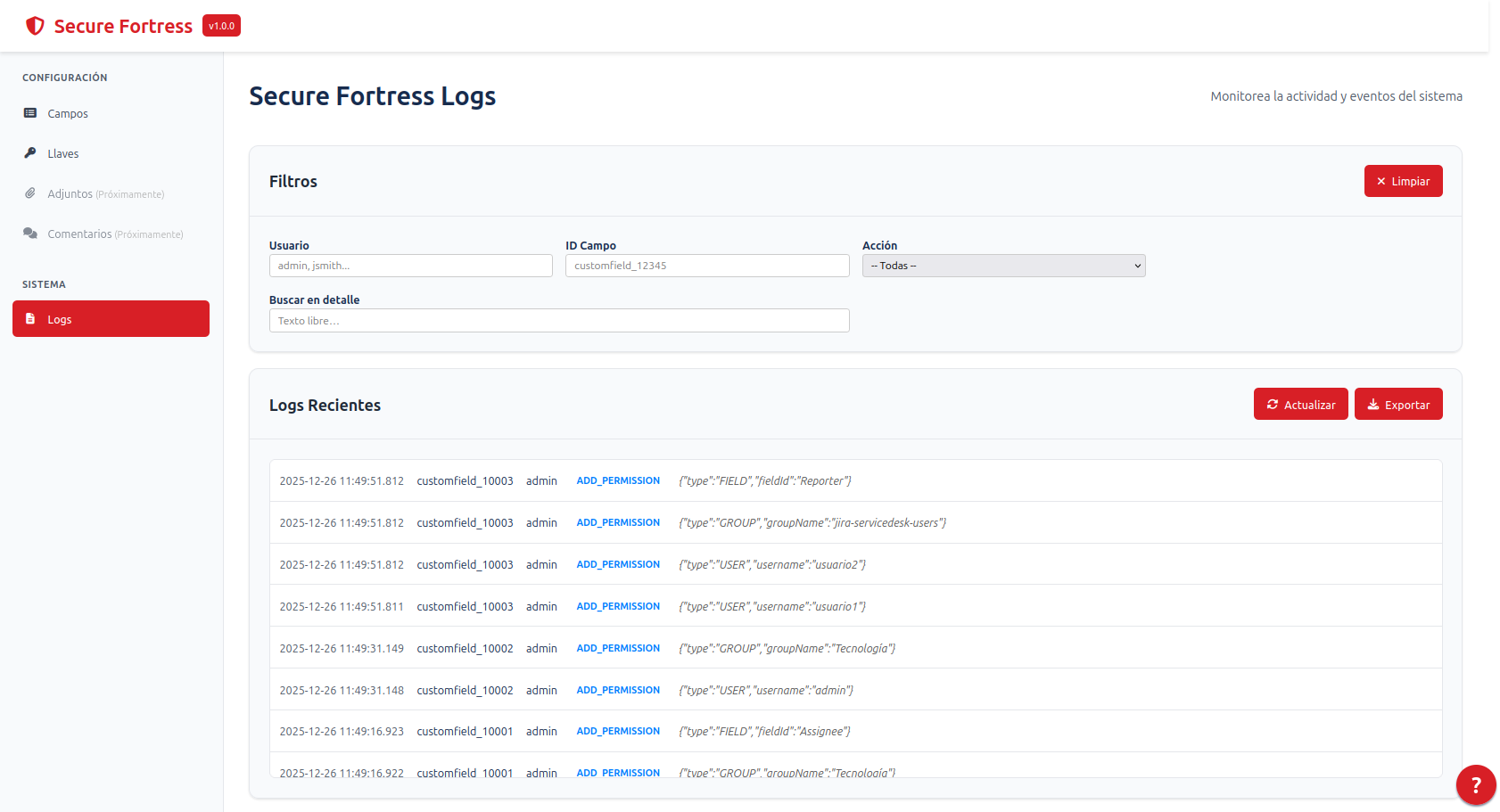Click the download icon on Exportar

coord(1373,405)
